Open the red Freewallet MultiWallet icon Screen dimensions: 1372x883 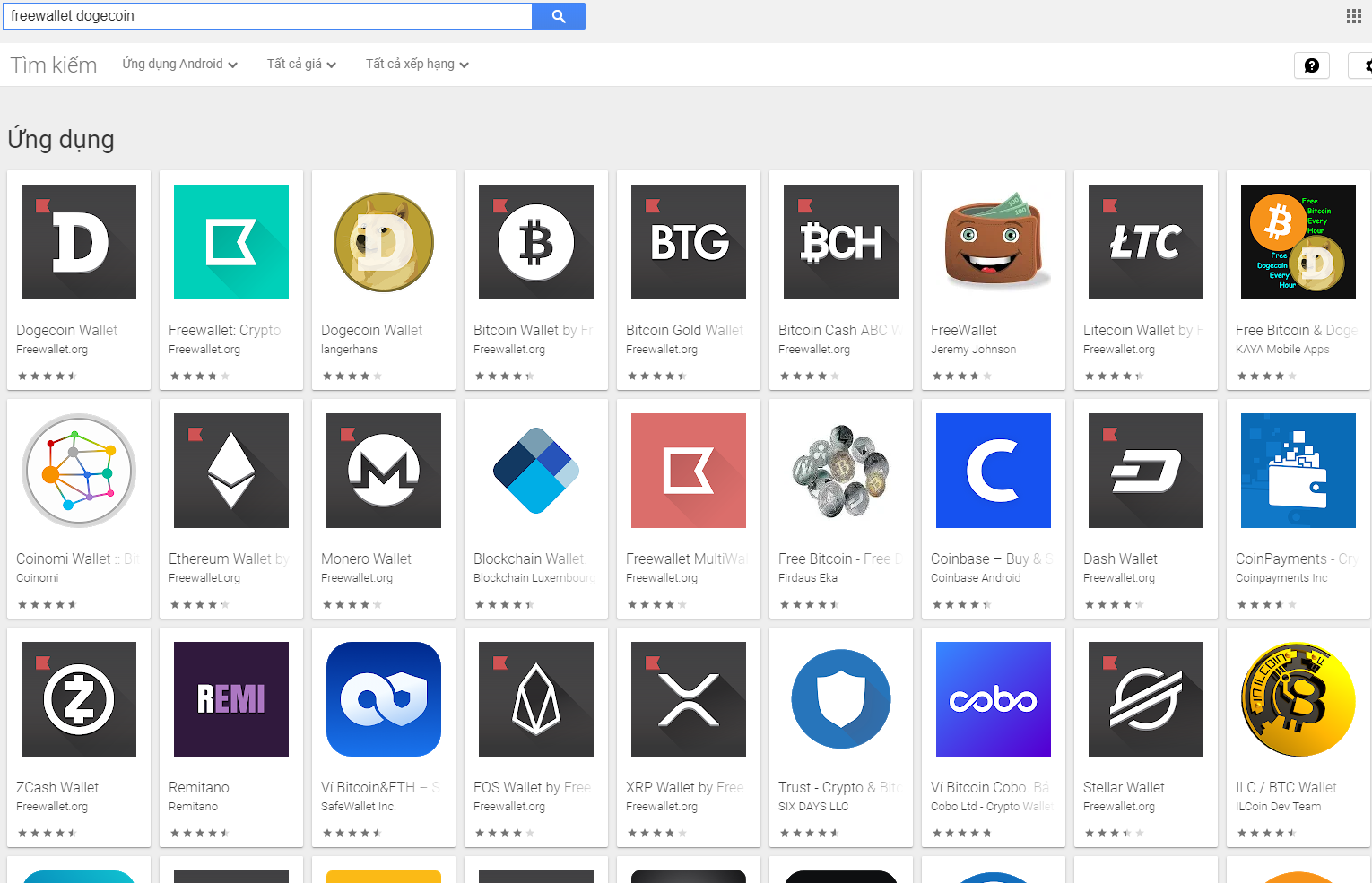[x=689, y=471]
